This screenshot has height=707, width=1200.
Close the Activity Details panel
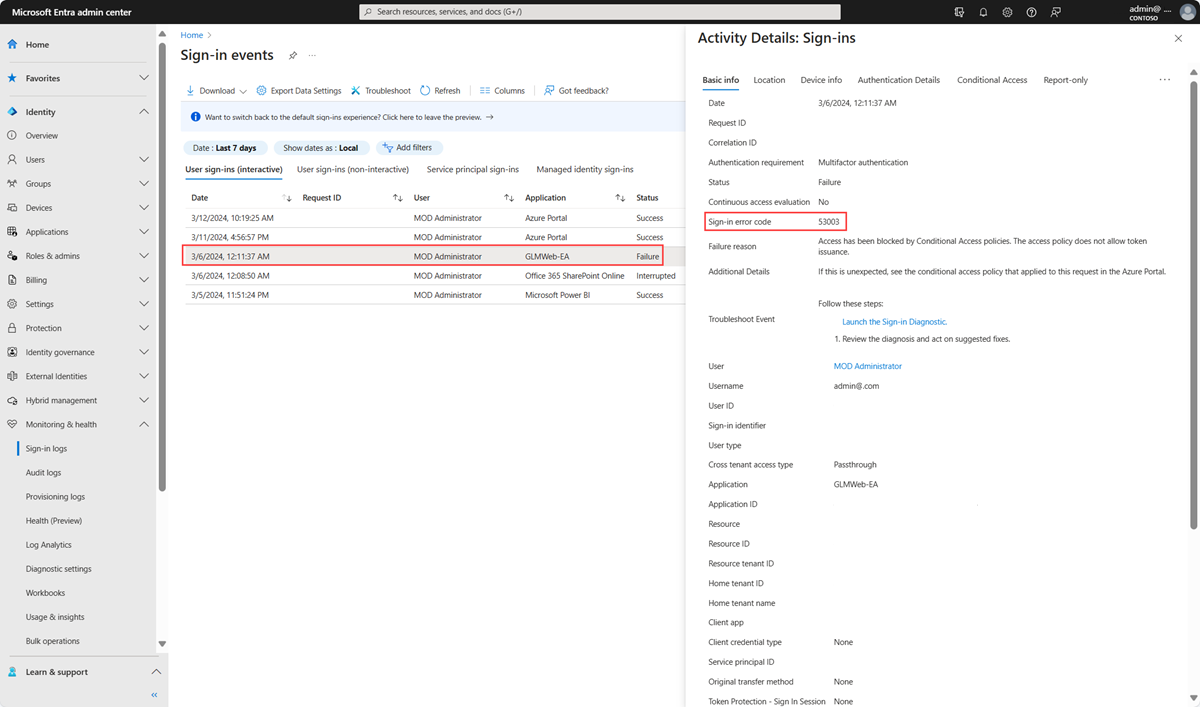(1177, 38)
